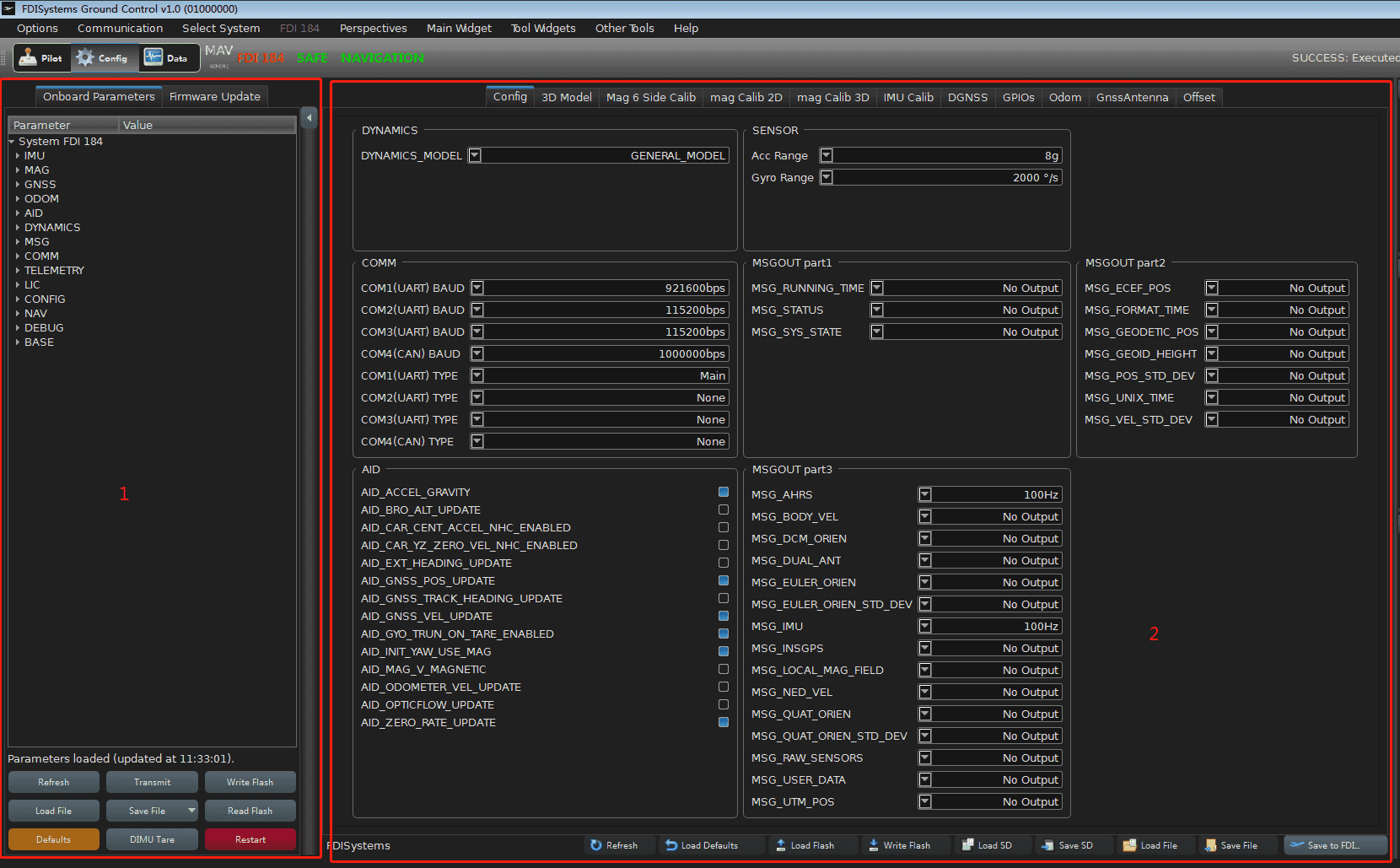Click the Write Flash icon in bottom bar
Image resolution: width=1400 pixels, height=868 pixels.
click(899, 845)
